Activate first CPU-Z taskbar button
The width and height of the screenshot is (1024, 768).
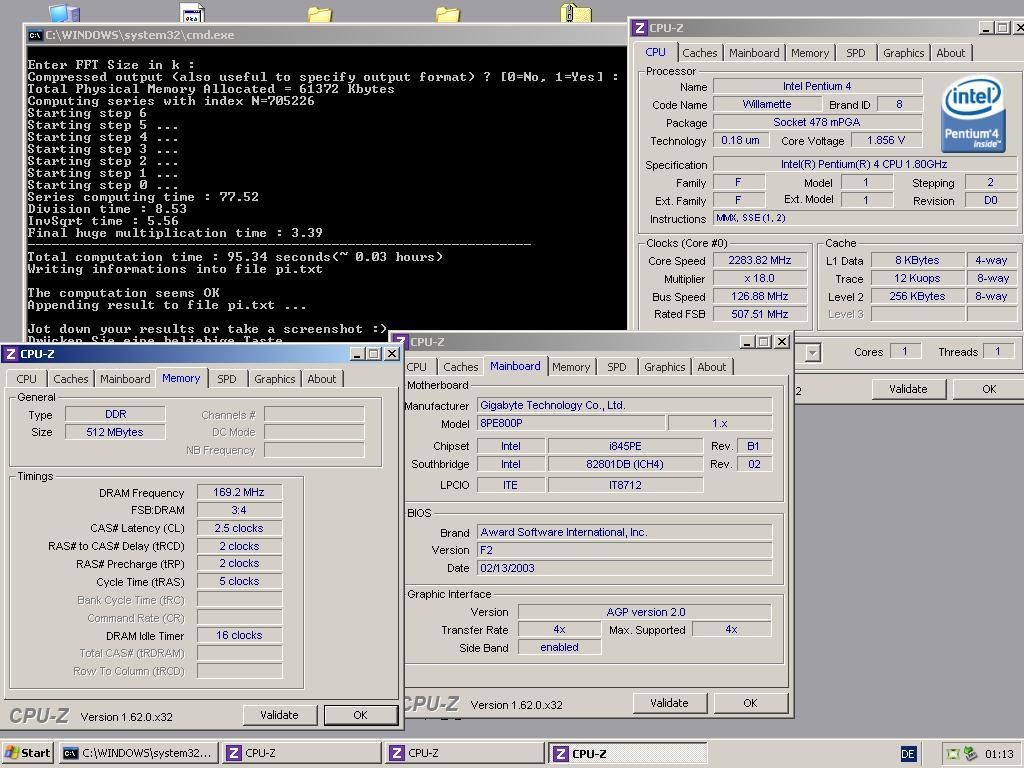click(x=301, y=753)
